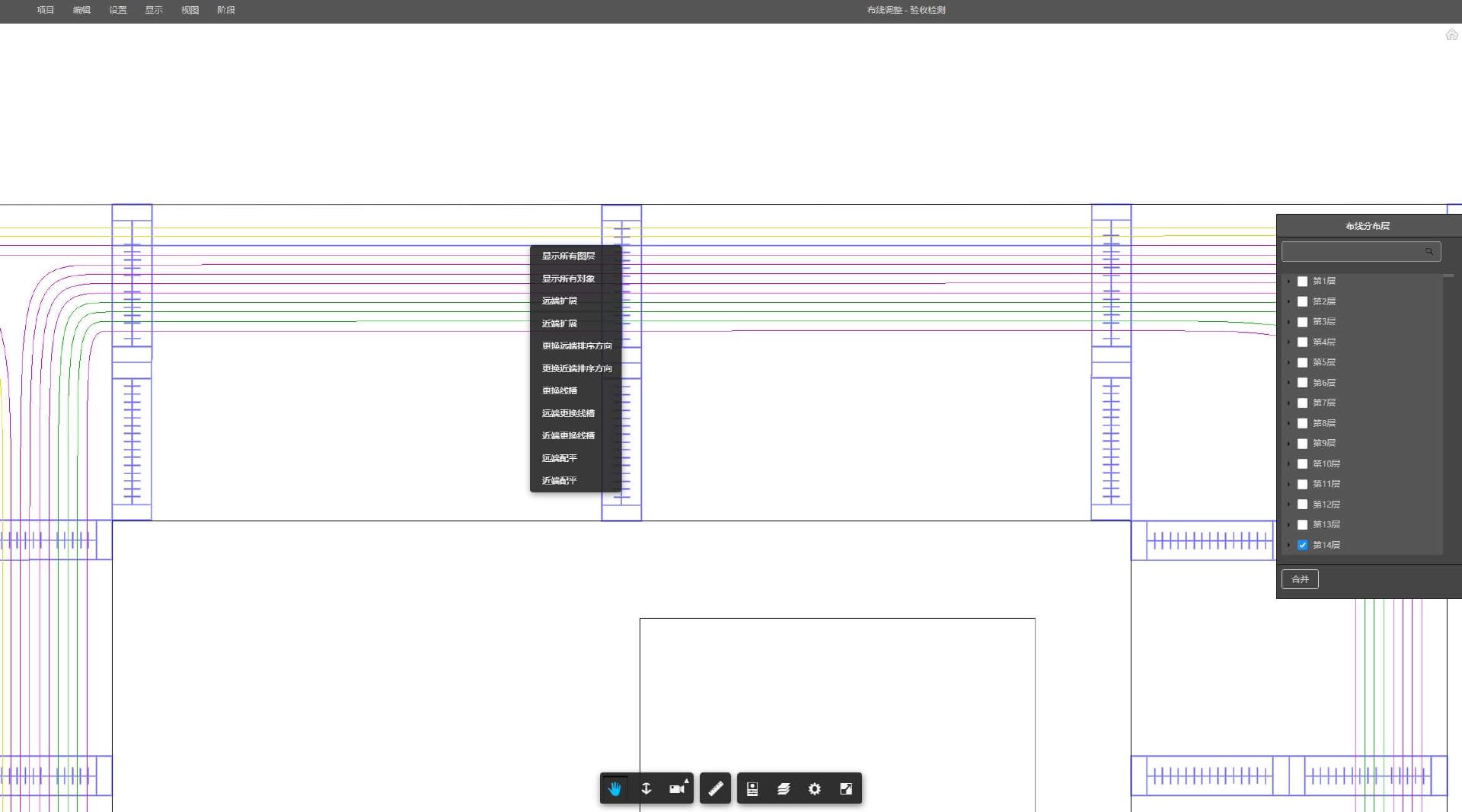Viewport: 1462px width, 812px height.
Task: Check the 第9层 checkbox
Action: tap(1302, 443)
